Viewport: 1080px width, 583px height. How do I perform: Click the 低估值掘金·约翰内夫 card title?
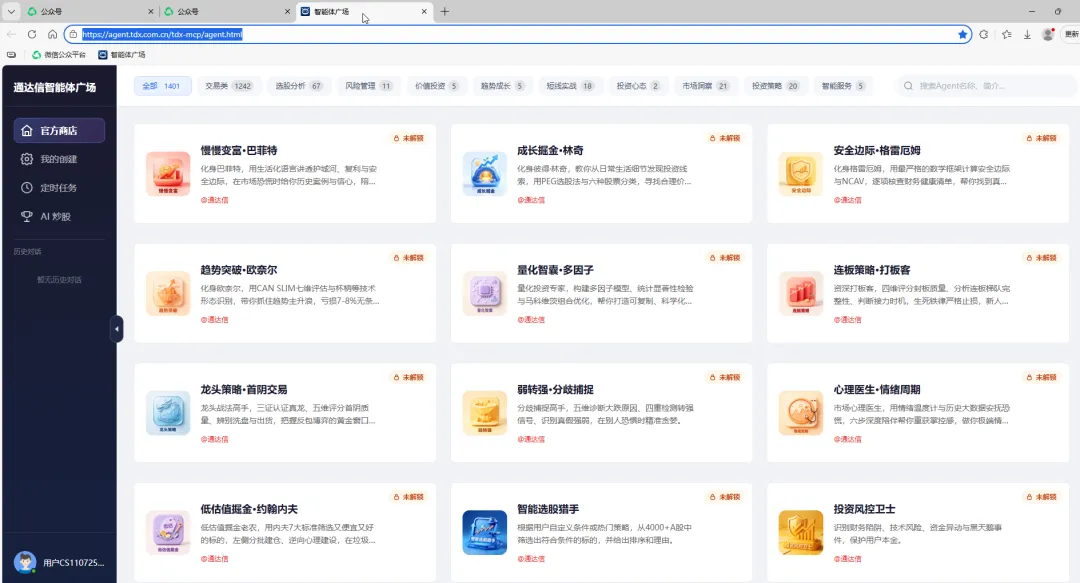point(249,509)
